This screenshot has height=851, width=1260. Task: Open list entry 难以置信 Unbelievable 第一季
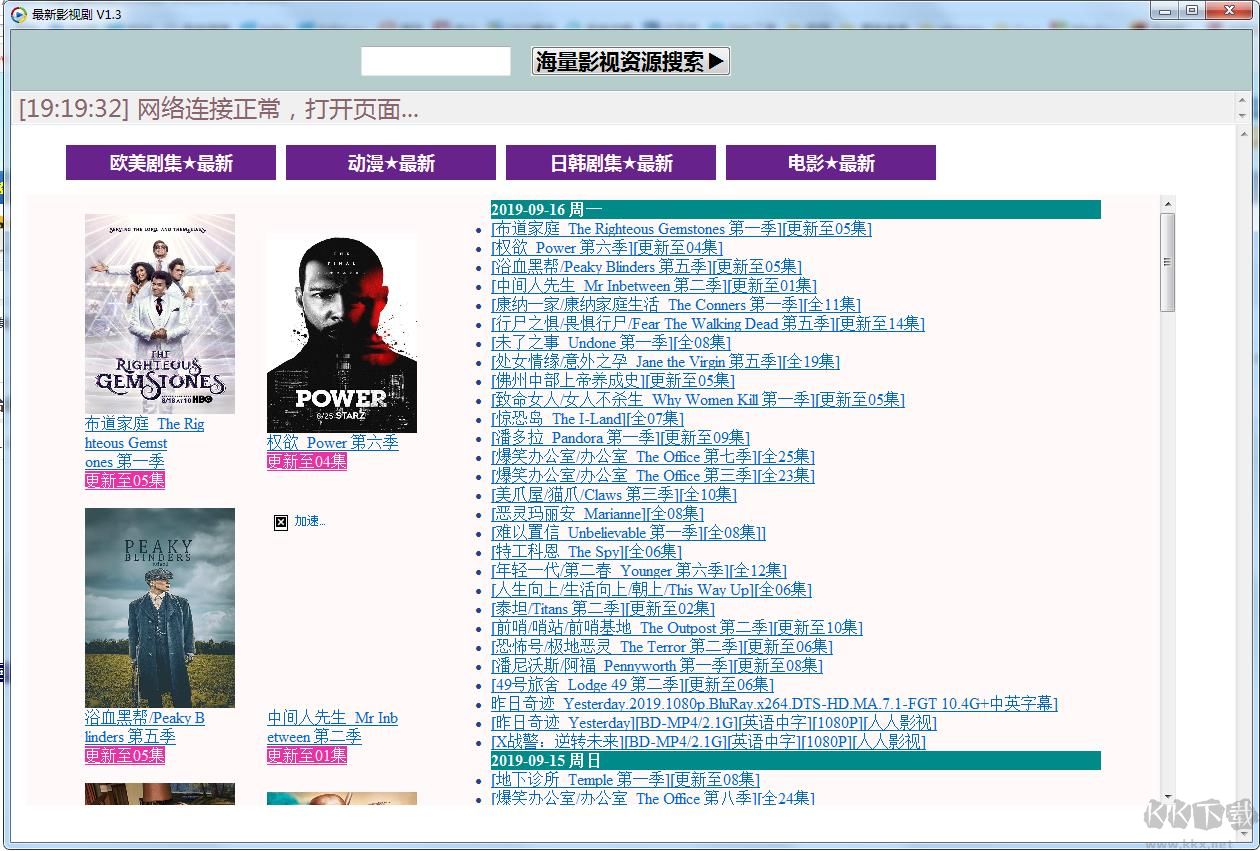629,533
